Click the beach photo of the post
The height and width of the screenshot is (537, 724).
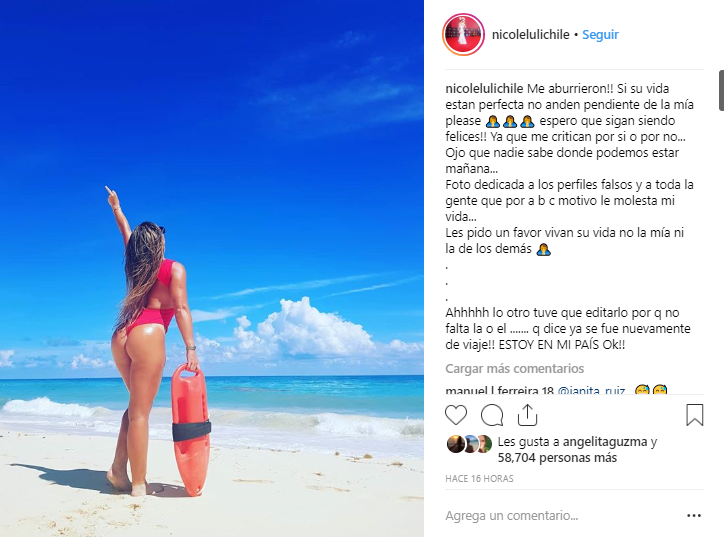212,268
